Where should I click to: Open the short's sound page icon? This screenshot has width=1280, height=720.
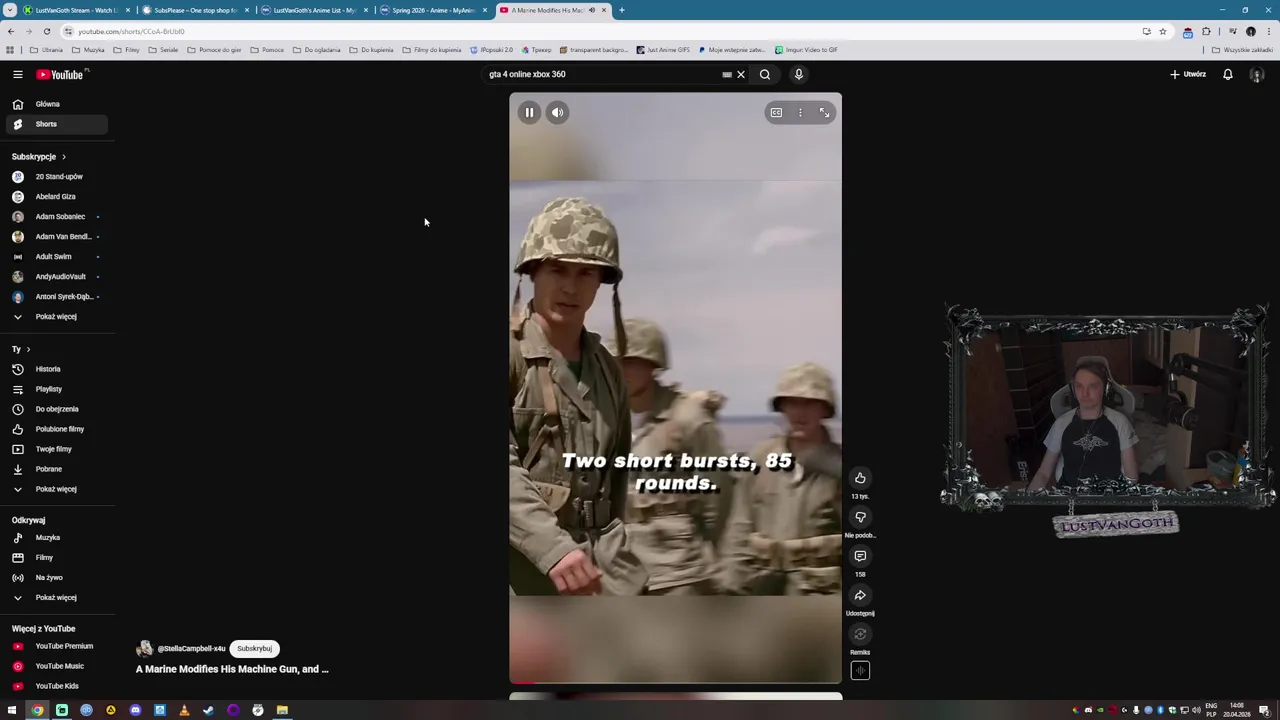tap(860, 671)
